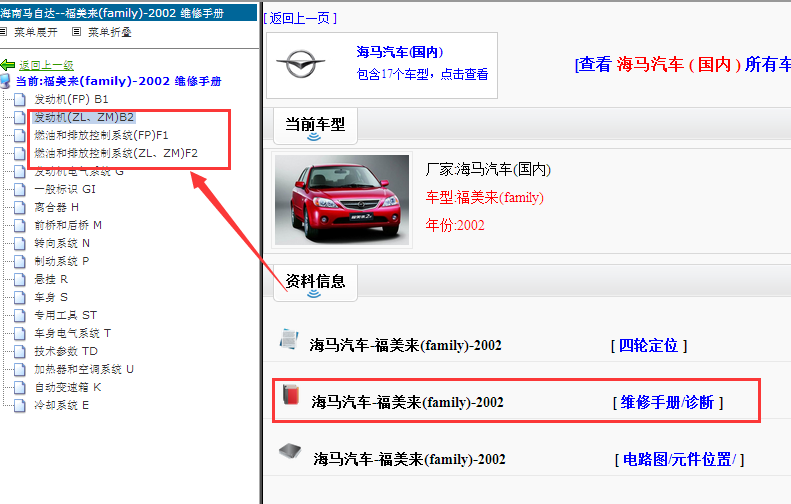
Task: Click 包含17个车型，点击查看 link
Action: click(x=422, y=74)
